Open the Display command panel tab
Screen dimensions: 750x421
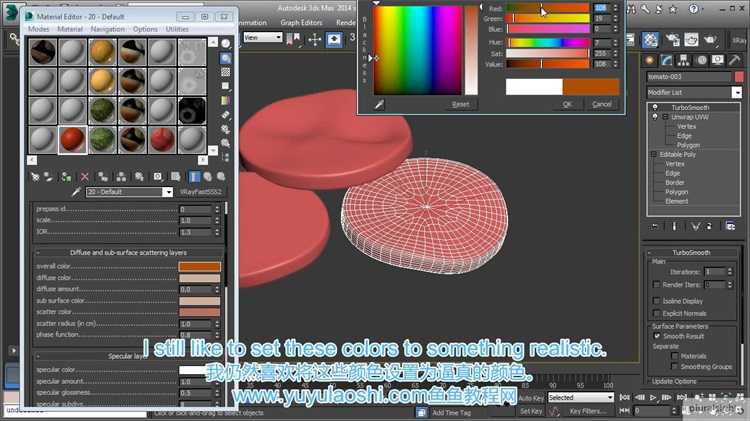(x=717, y=60)
